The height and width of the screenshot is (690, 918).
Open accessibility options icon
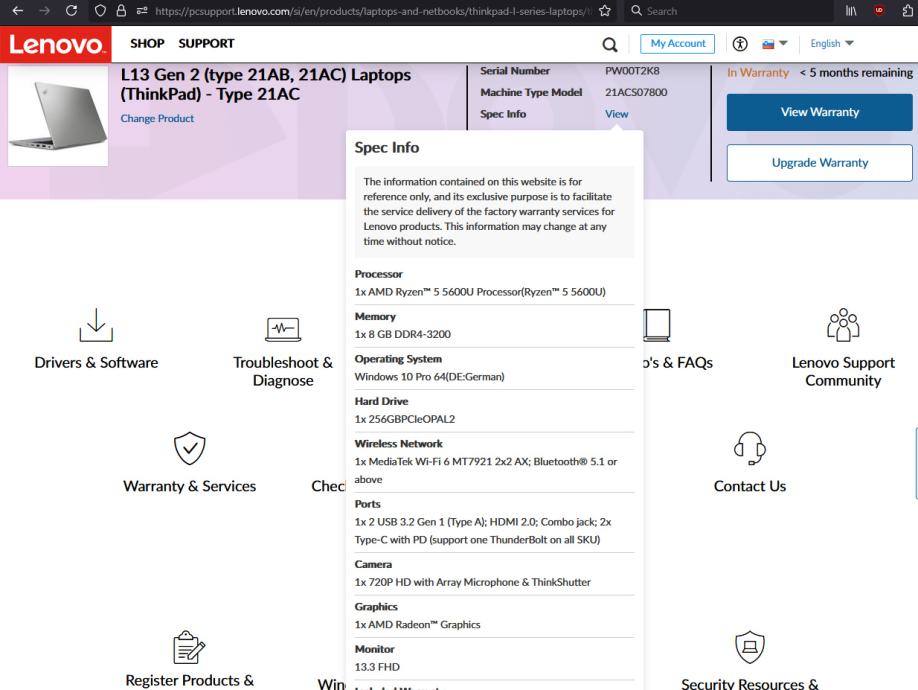pyautogui.click(x=740, y=43)
